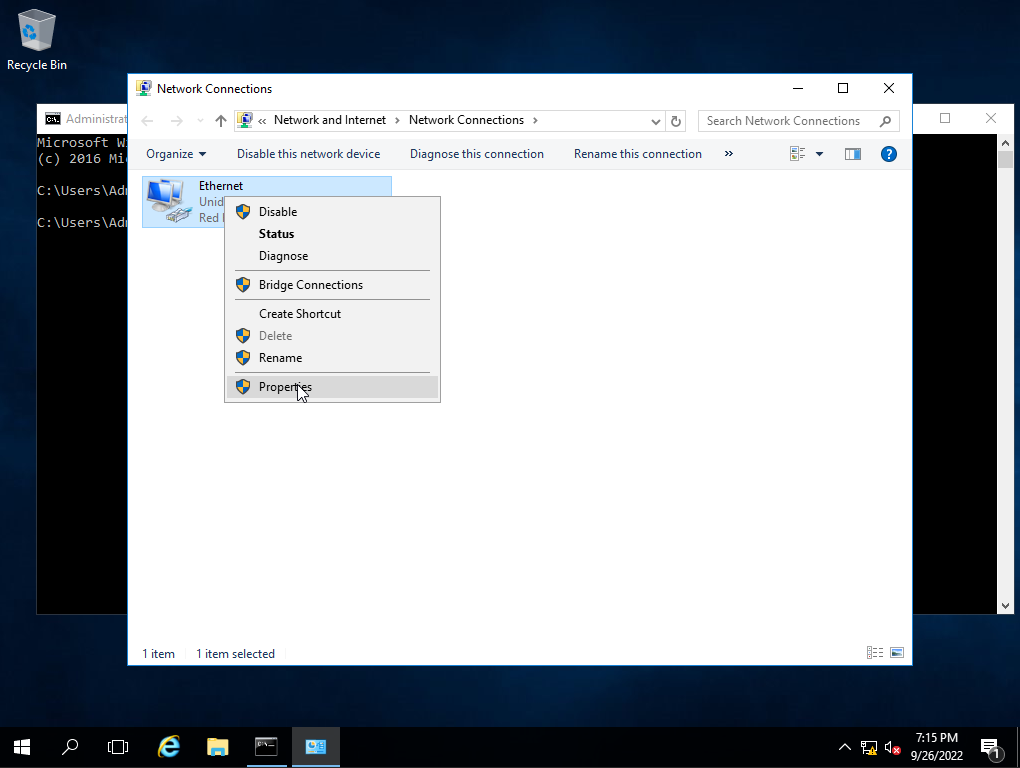Select Disable in the context menu
Viewport: 1020px width, 768px height.
[332, 211]
